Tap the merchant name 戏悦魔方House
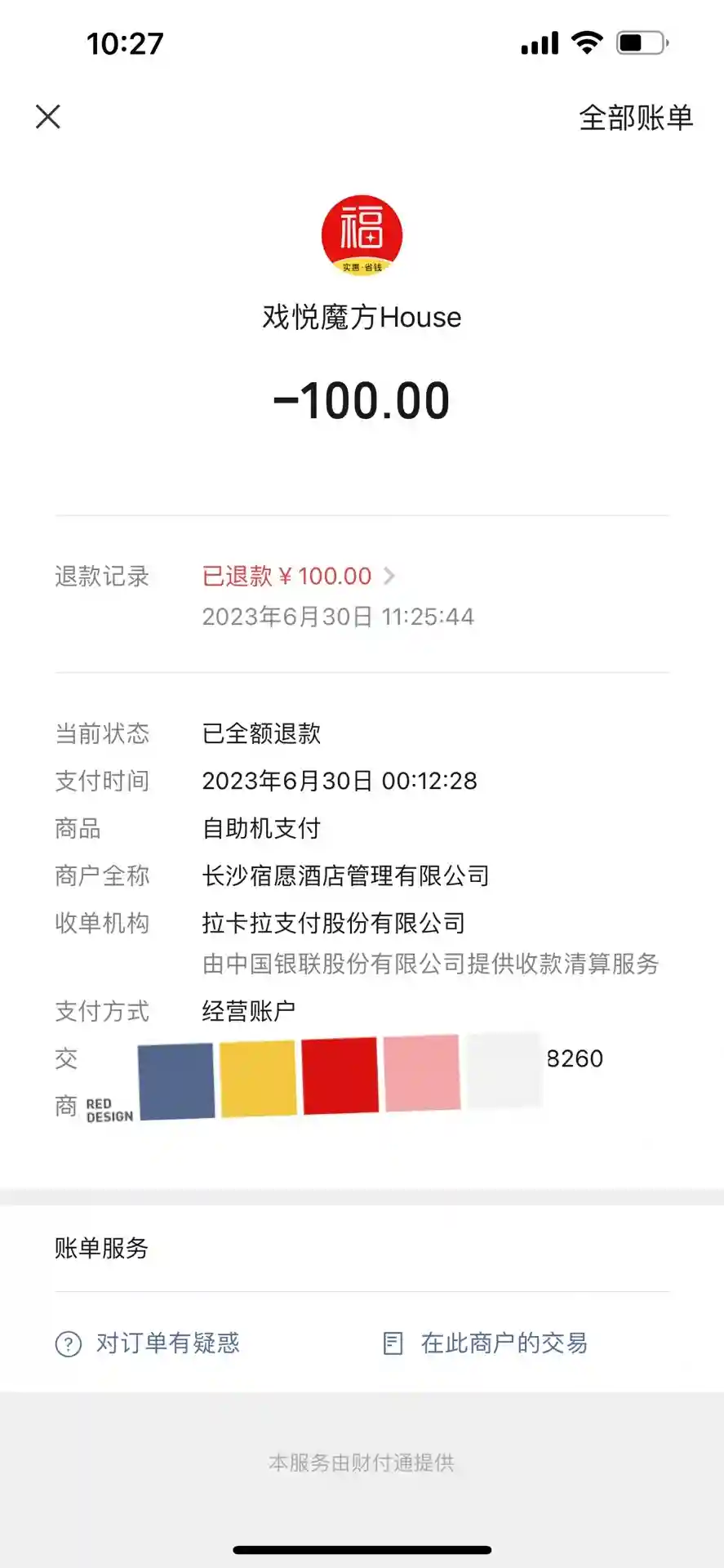The height and width of the screenshot is (1568, 724). pyautogui.click(x=362, y=317)
